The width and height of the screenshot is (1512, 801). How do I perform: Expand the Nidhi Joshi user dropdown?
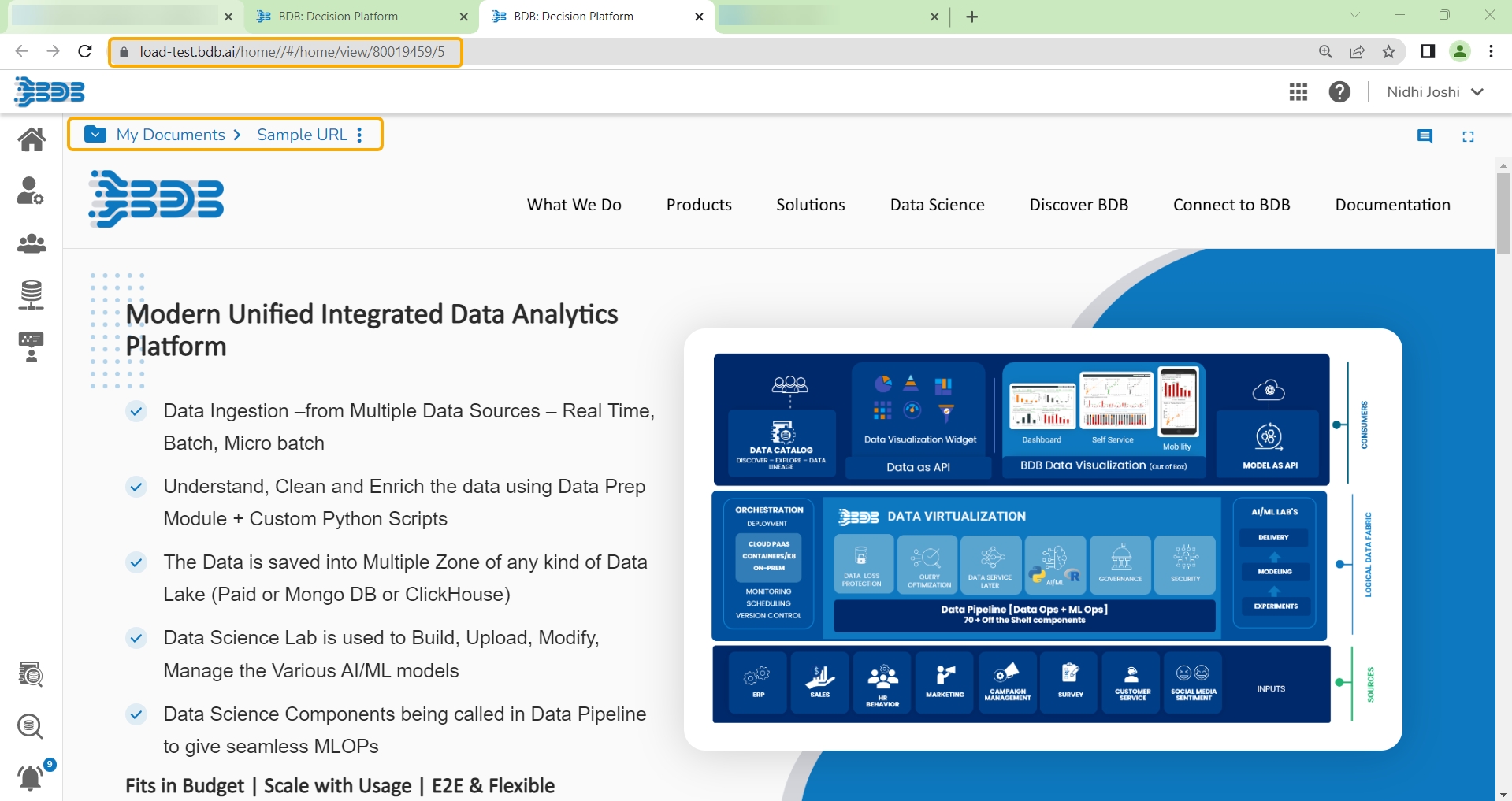click(x=1435, y=92)
